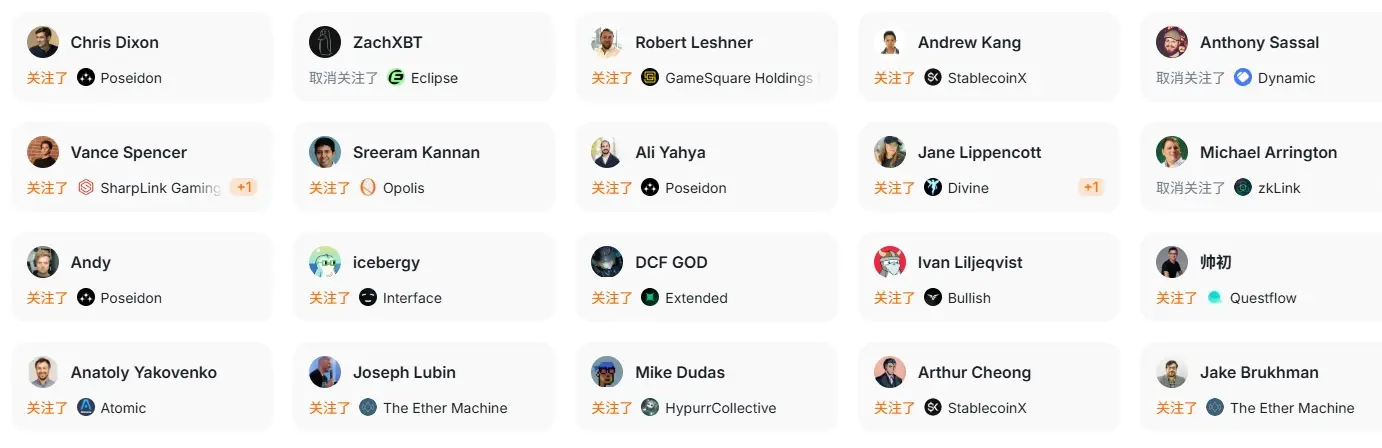
Task: Click the SharpLink Gaming icon
Action: [86, 188]
